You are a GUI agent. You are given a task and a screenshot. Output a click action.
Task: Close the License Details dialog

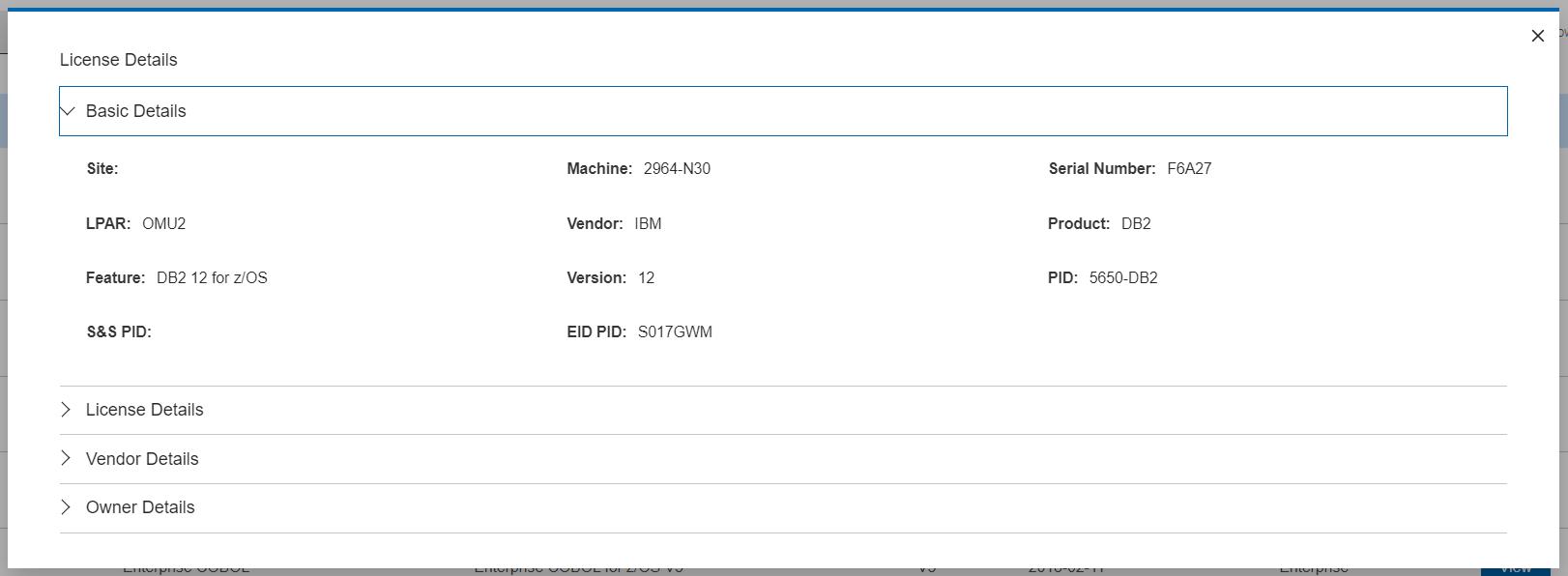[x=1537, y=36]
